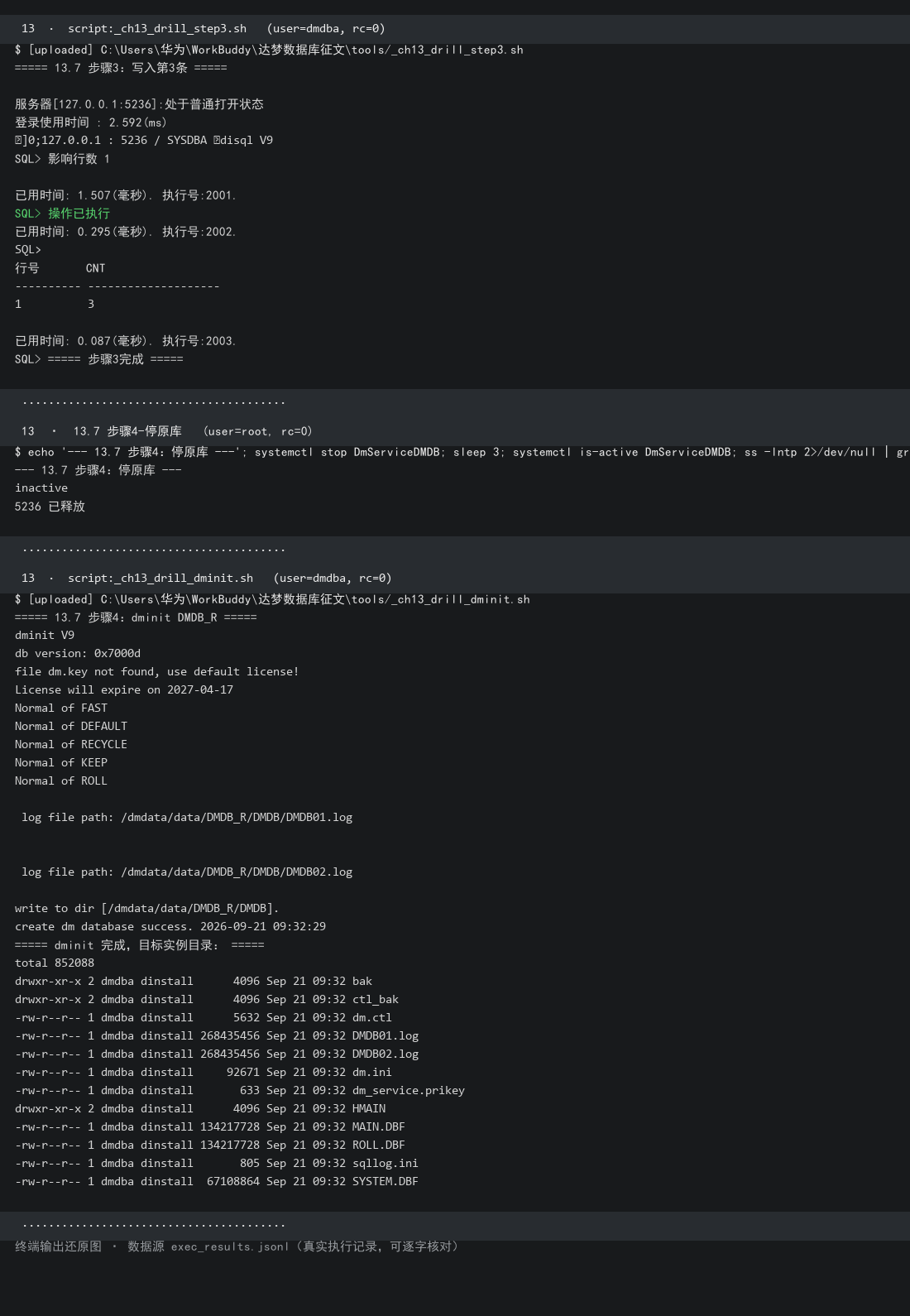Select the "dm.ctl" file listing row

tap(204, 1017)
